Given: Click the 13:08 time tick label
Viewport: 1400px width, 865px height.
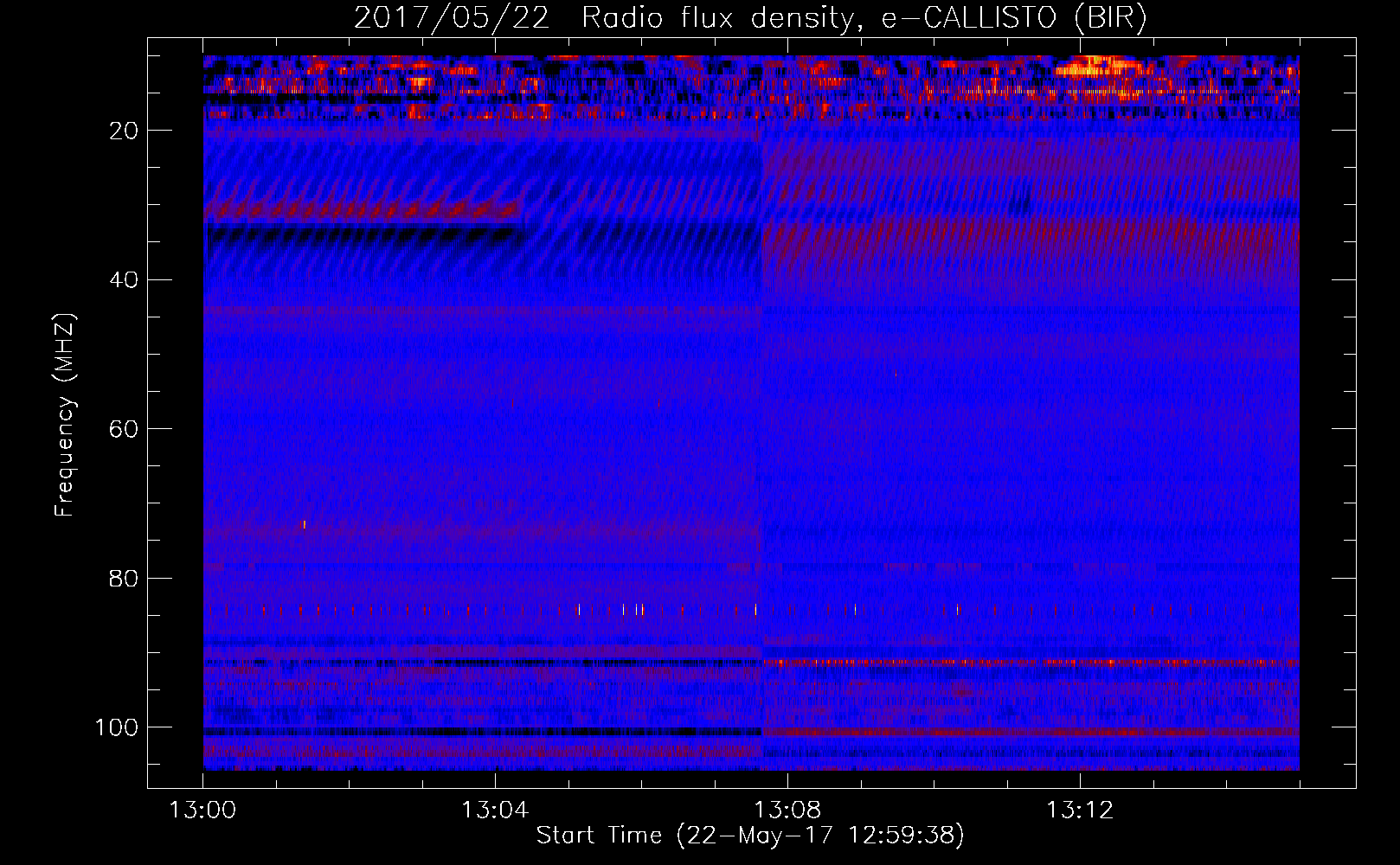Looking at the screenshot, I should click(787, 811).
